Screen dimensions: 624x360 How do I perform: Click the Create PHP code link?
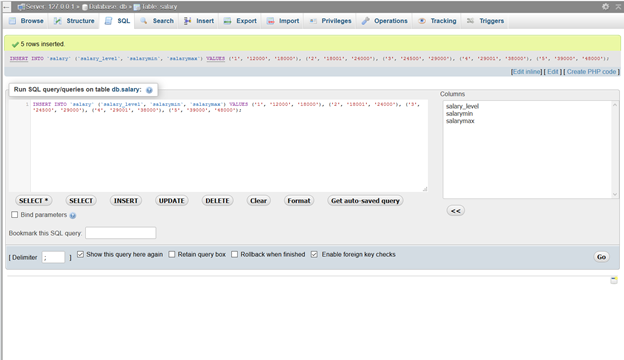click(x=591, y=72)
